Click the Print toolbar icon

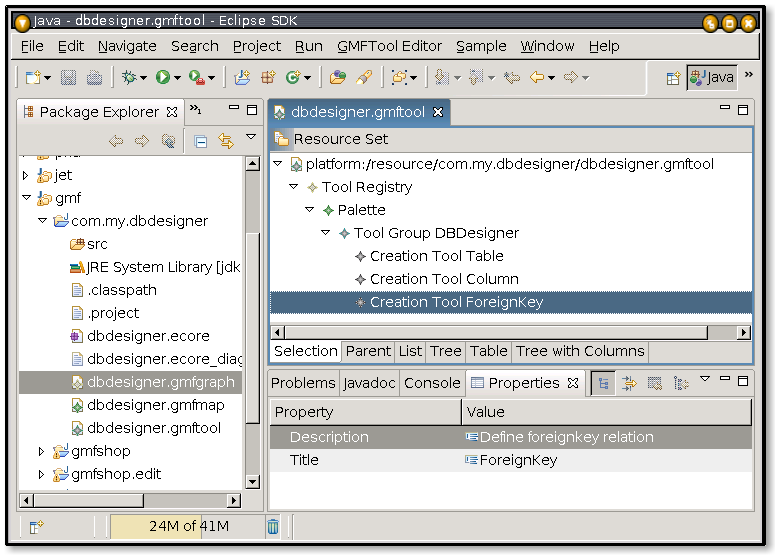tap(94, 77)
